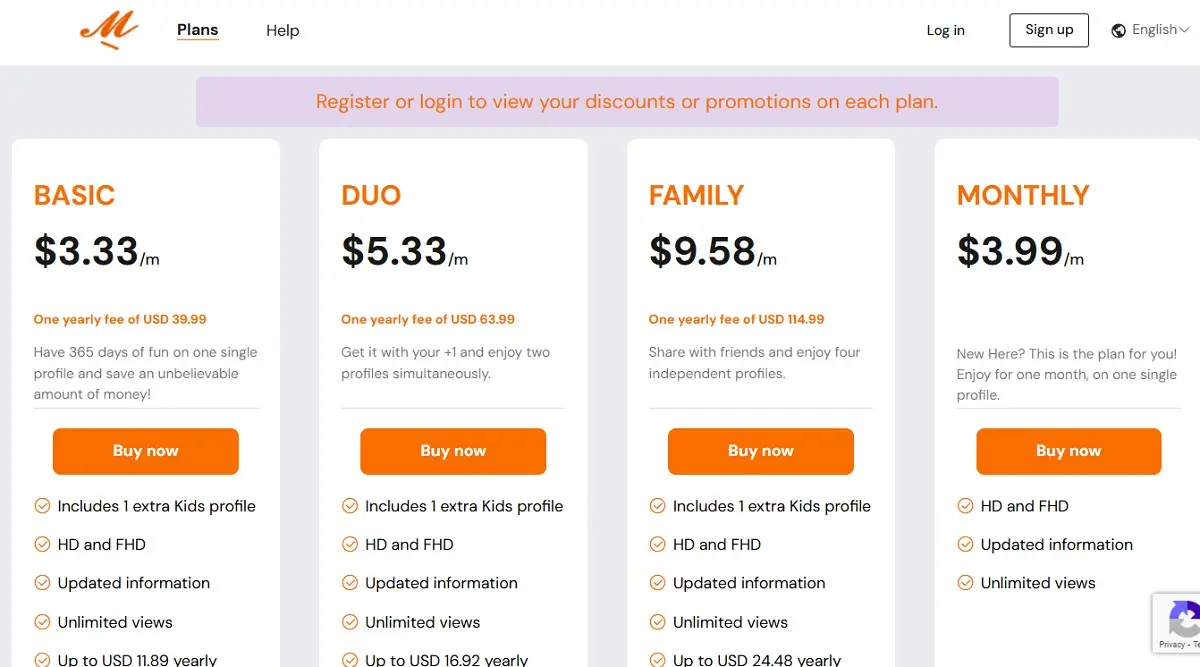Click checkmark beside DUO Unlimited views
Image resolution: width=1200 pixels, height=667 pixels.
[350, 622]
